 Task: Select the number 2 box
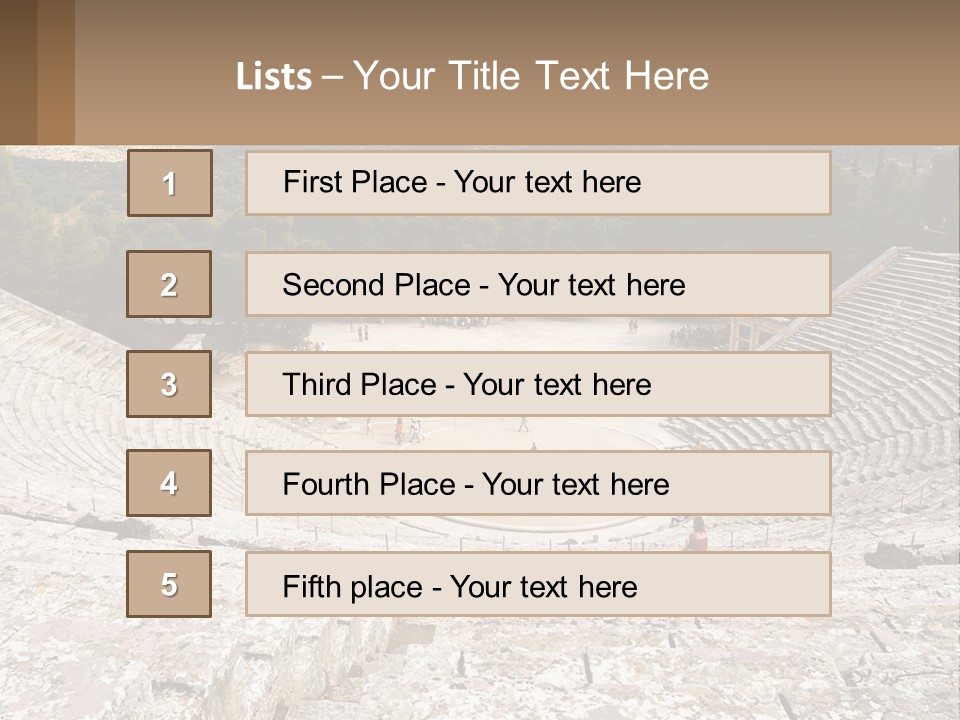tap(170, 284)
